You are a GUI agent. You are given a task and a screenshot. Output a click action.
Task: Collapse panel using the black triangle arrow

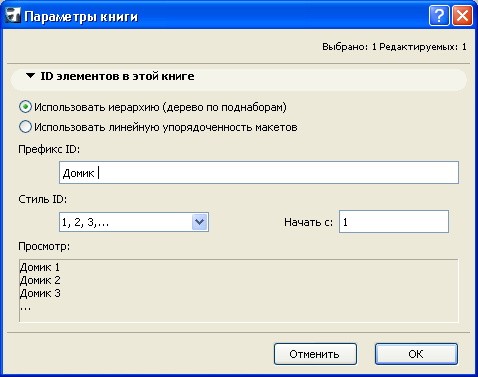click(x=30, y=76)
